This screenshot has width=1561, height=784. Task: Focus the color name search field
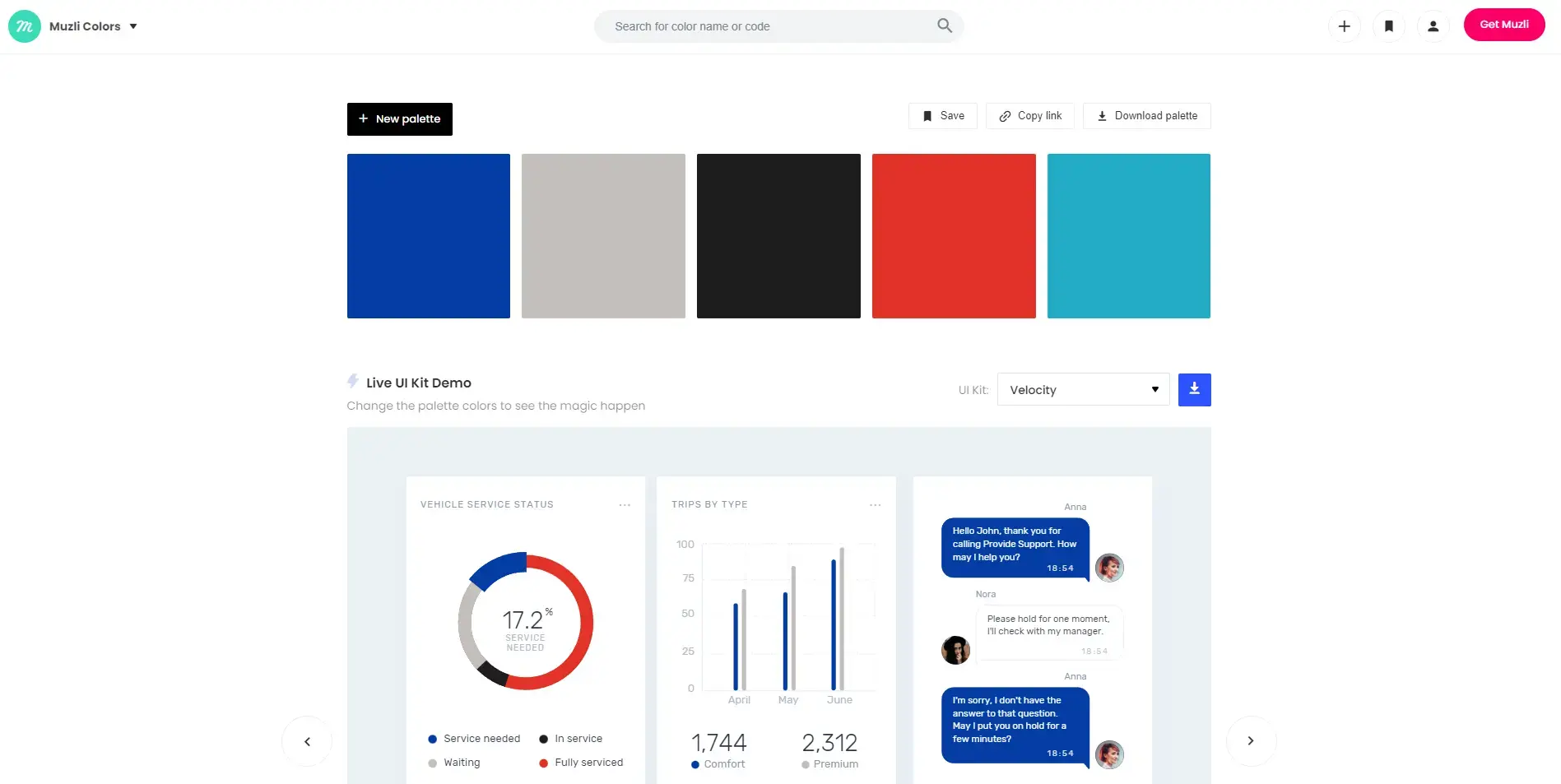(765, 26)
